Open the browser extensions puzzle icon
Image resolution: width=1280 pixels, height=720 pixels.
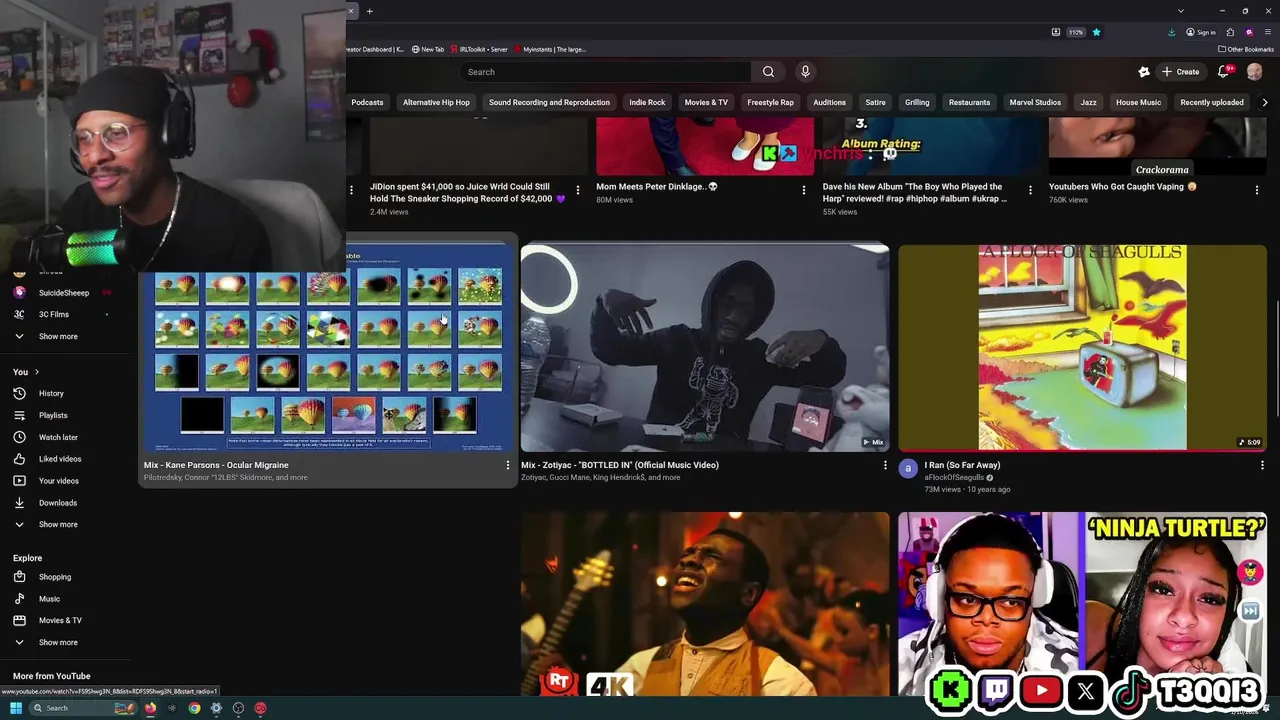1230,32
